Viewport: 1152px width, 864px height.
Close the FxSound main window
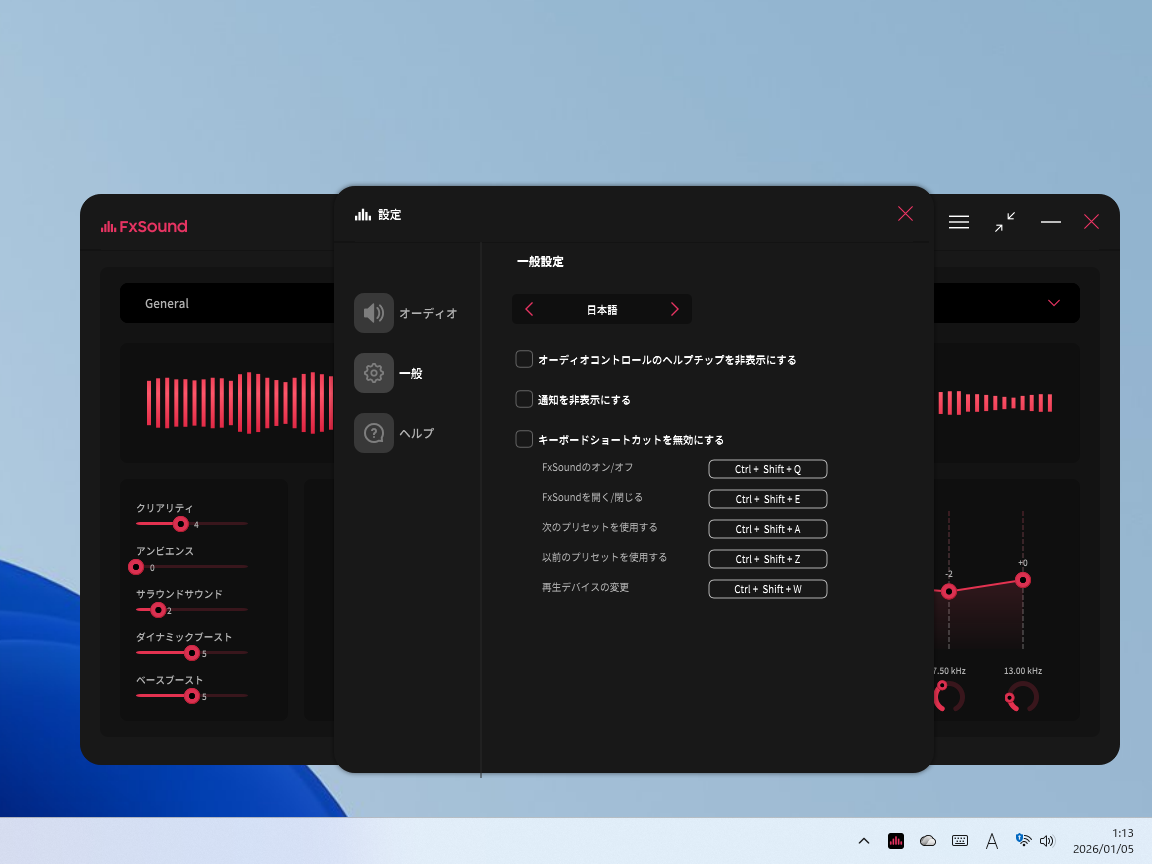(x=1092, y=222)
